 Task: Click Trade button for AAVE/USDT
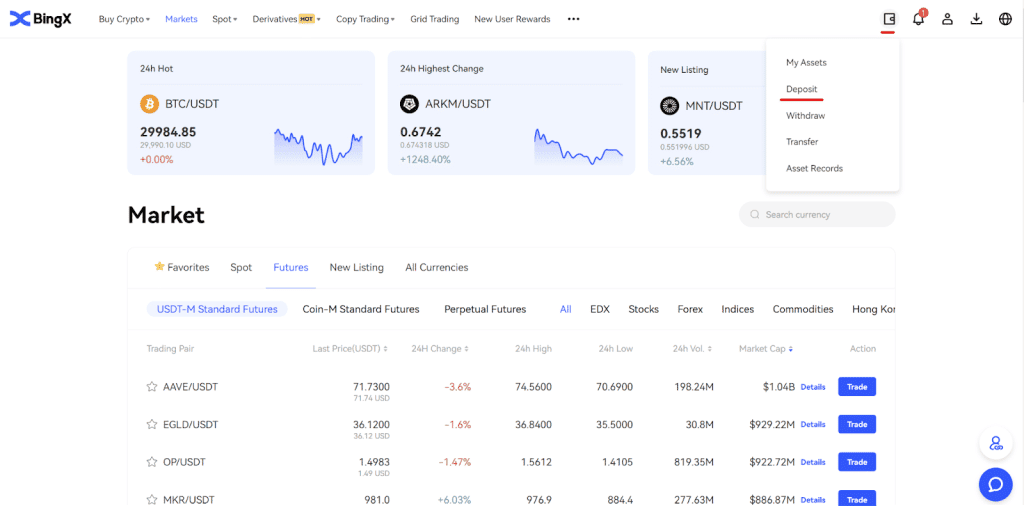click(x=857, y=387)
